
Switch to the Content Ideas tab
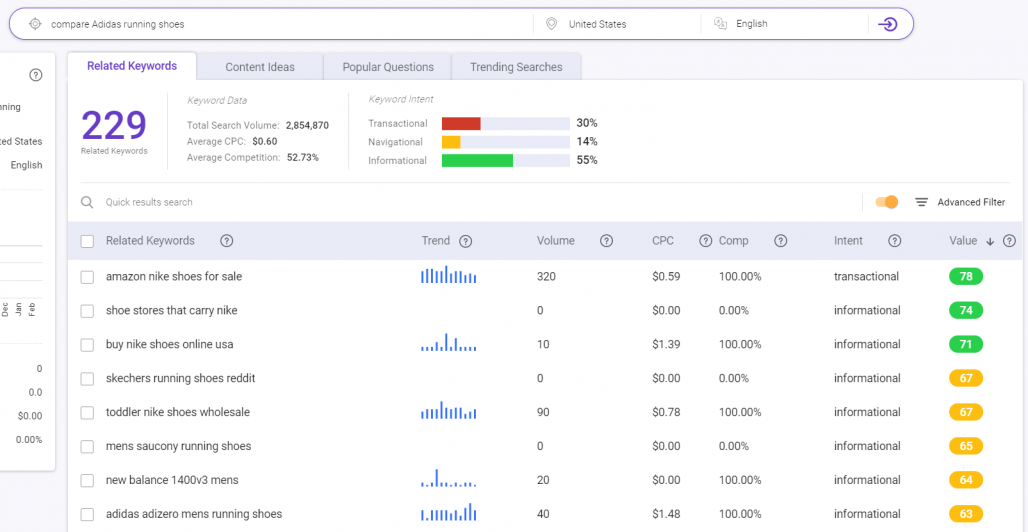coord(260,67)
